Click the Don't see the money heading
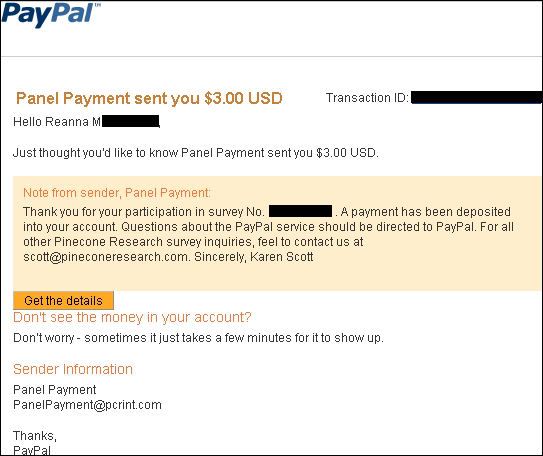 (132, 317)
